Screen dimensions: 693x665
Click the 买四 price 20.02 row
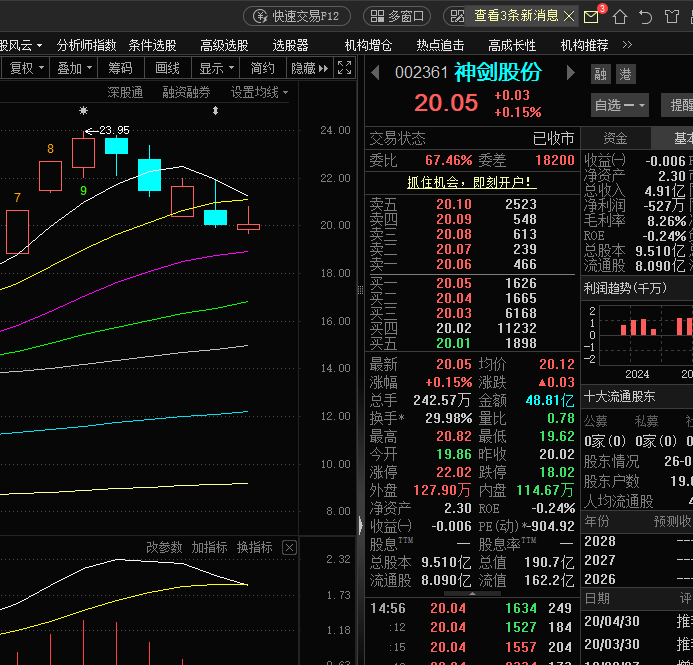(x=472, y=328)
